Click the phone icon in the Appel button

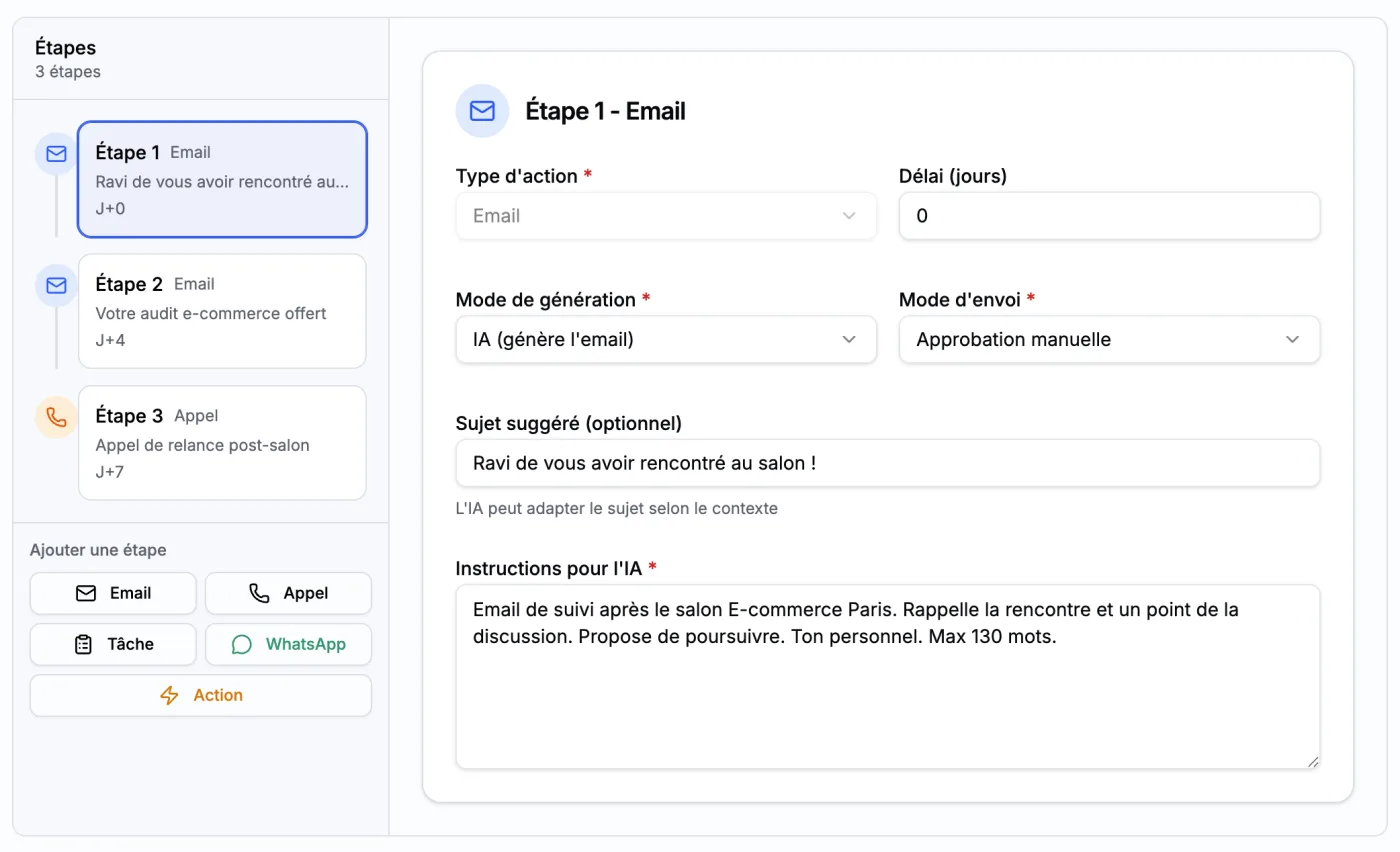pyautogui.click(x=259, y=593)
